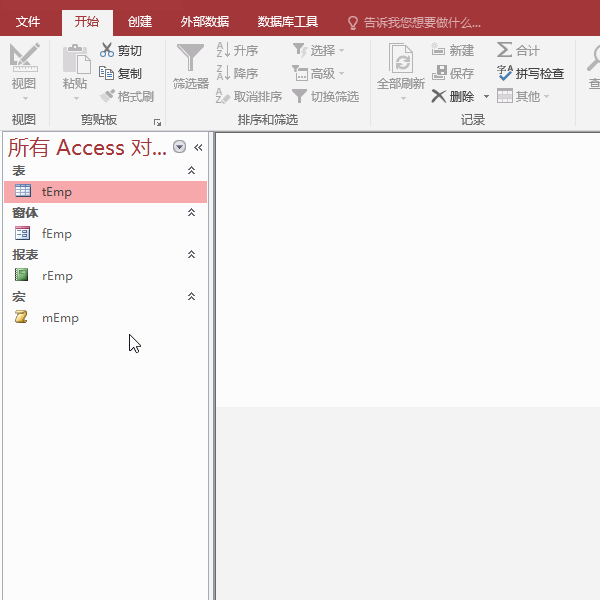Click the 格式刷 format painter icon
Viewport: 600px width, 600px height.
pyautogui.click(x=107, y=96)
